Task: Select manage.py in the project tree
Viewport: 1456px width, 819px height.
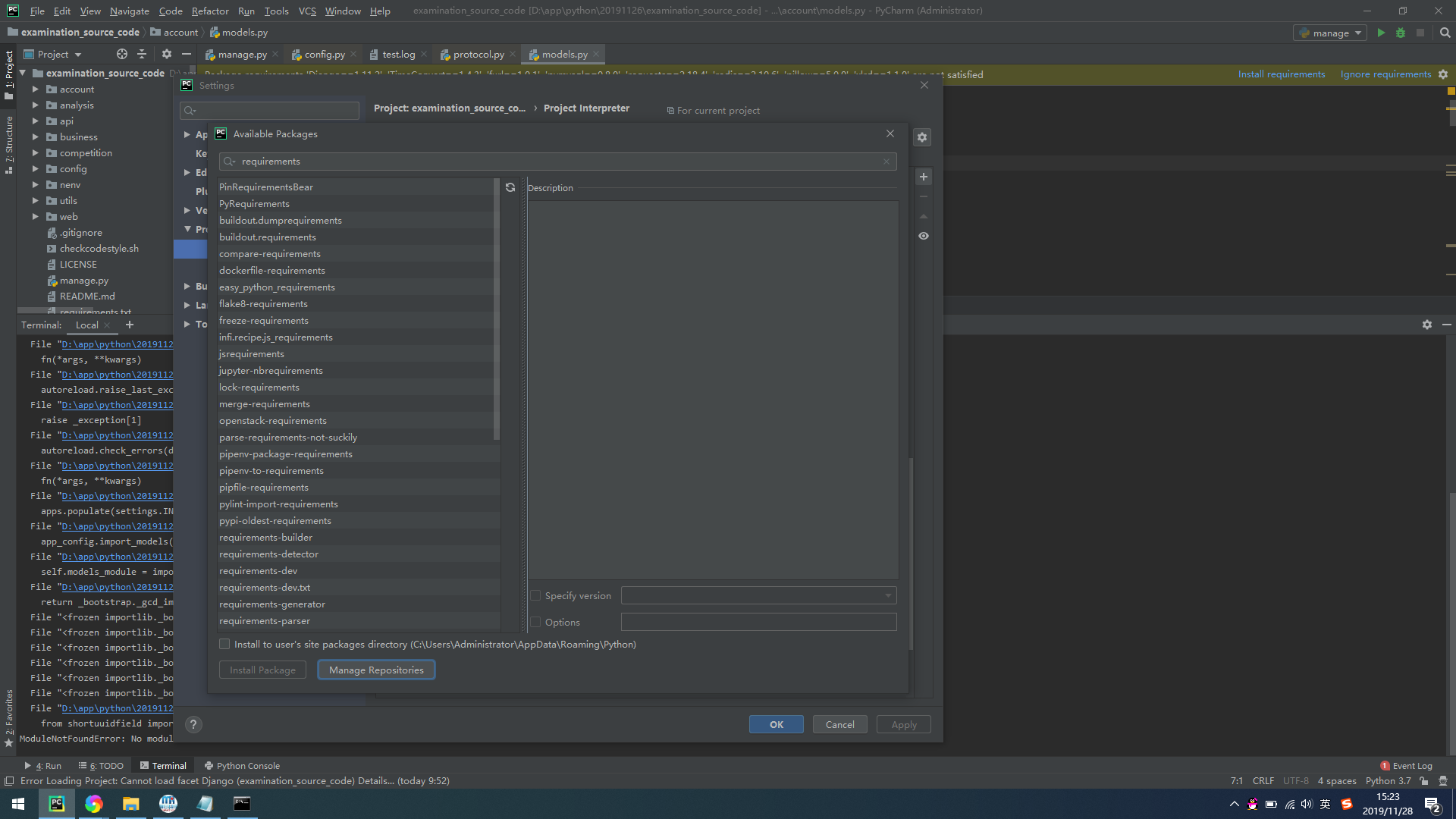Action: (83, 281)
